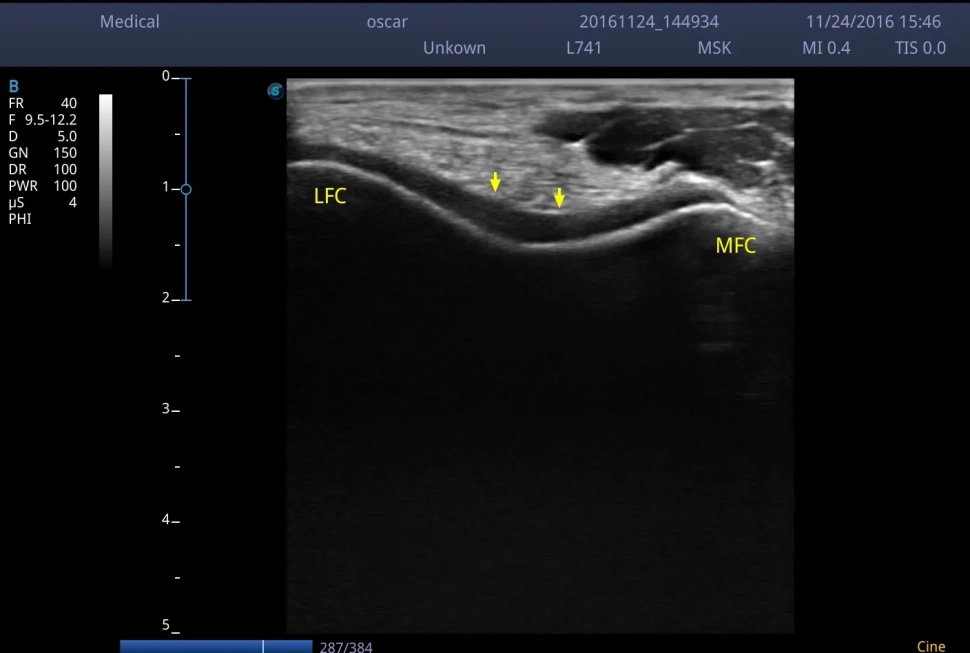
Task: Select the DR 100 dynamic range parameter
Action: click(x=43, y=169)
